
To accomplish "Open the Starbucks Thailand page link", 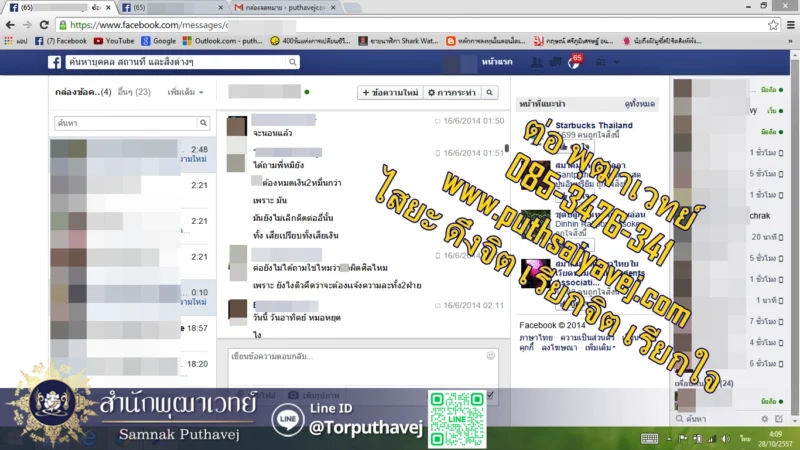I will (594, 125).
